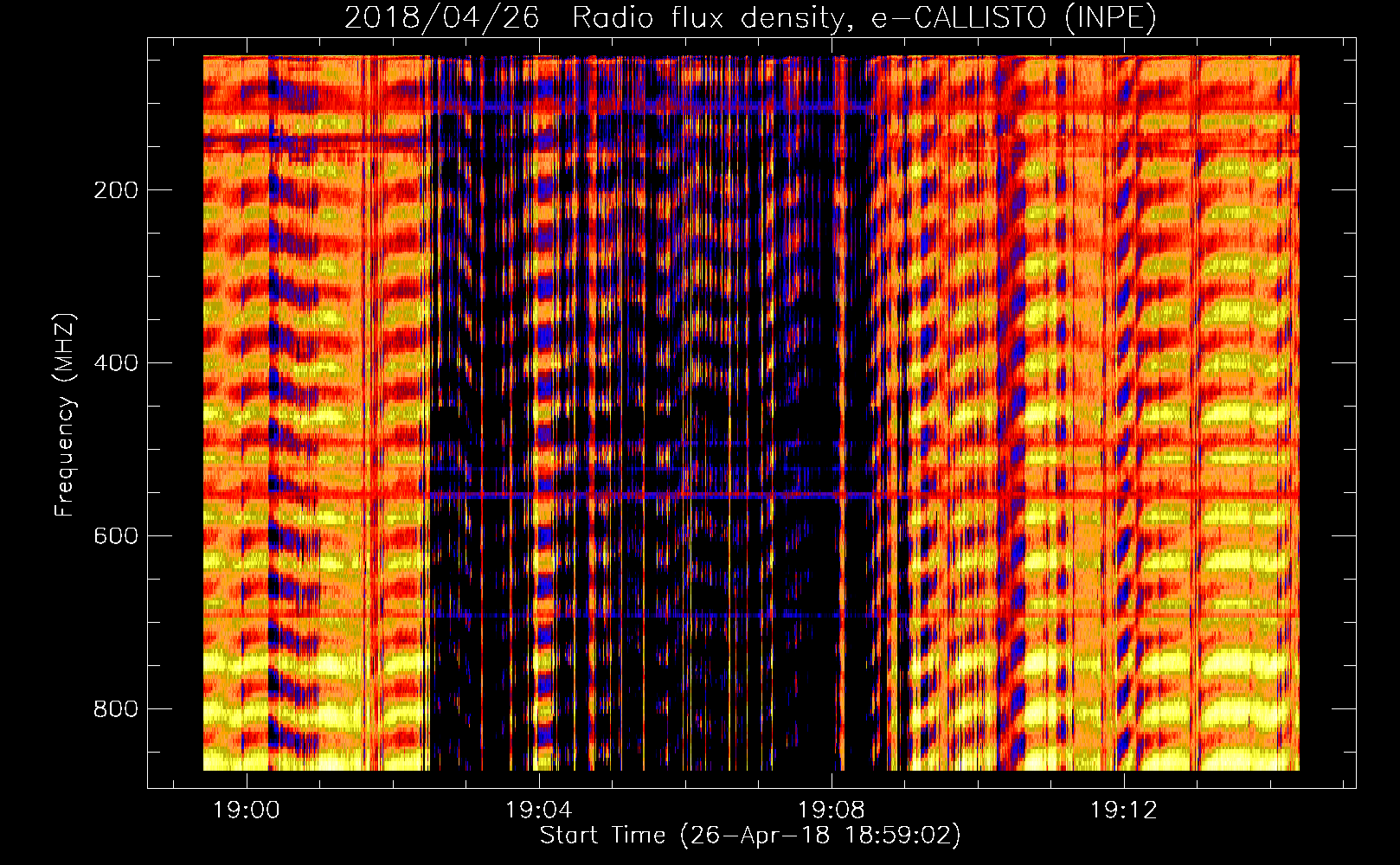Click the 'Start Time (26-Apr-18 18:59:02)' label
Image resolution: width=1400 pixels, height=865 pixels.
pos(750,836)
